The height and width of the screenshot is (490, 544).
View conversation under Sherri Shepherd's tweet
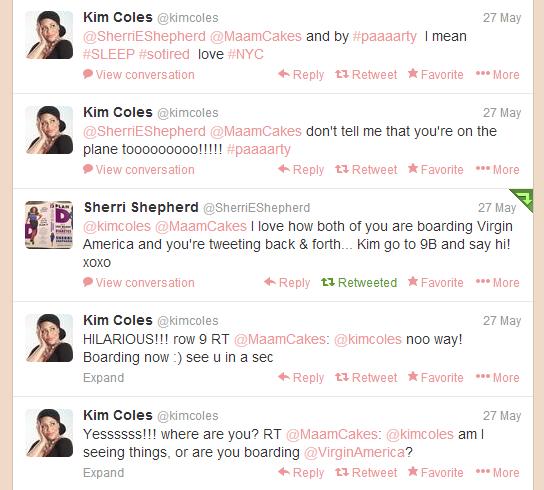[139, 282]
